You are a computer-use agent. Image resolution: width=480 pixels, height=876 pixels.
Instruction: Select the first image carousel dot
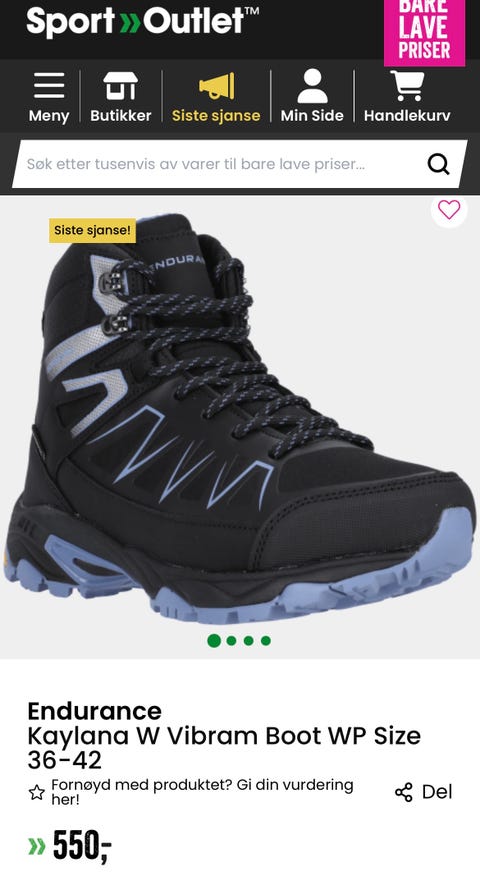[x=213, y=641]
